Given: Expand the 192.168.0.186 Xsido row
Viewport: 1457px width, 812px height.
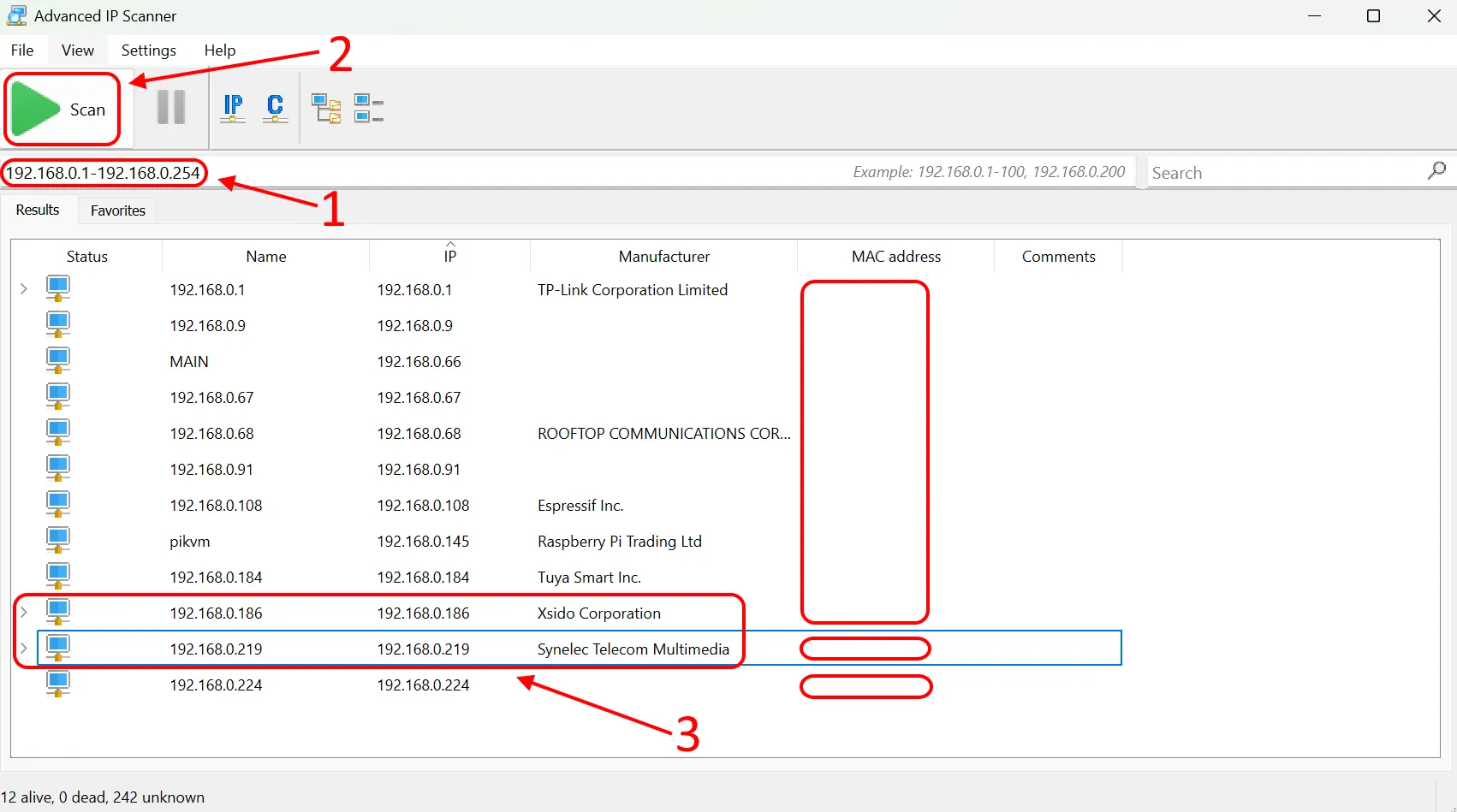Looking at the screenshot, I should point(24,613).
